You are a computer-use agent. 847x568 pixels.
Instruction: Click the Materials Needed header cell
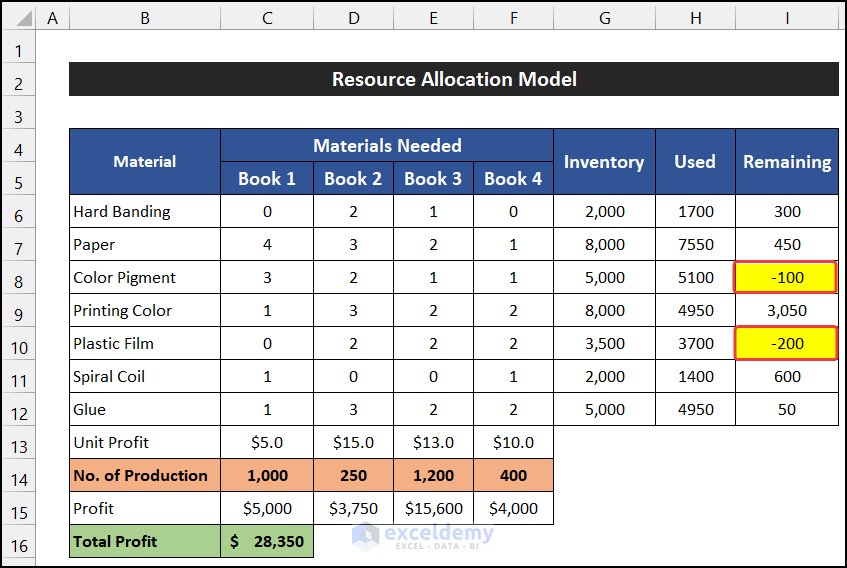[387, 145]
